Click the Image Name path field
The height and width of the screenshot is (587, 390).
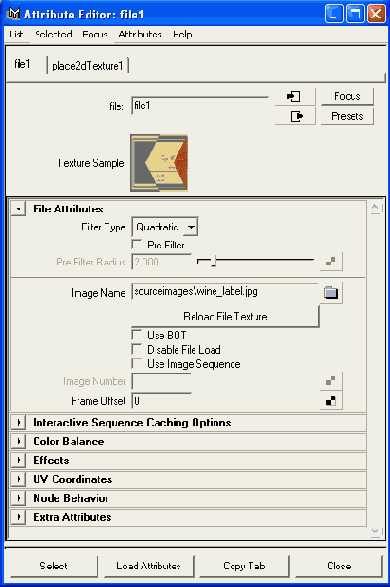coord(225,292)
